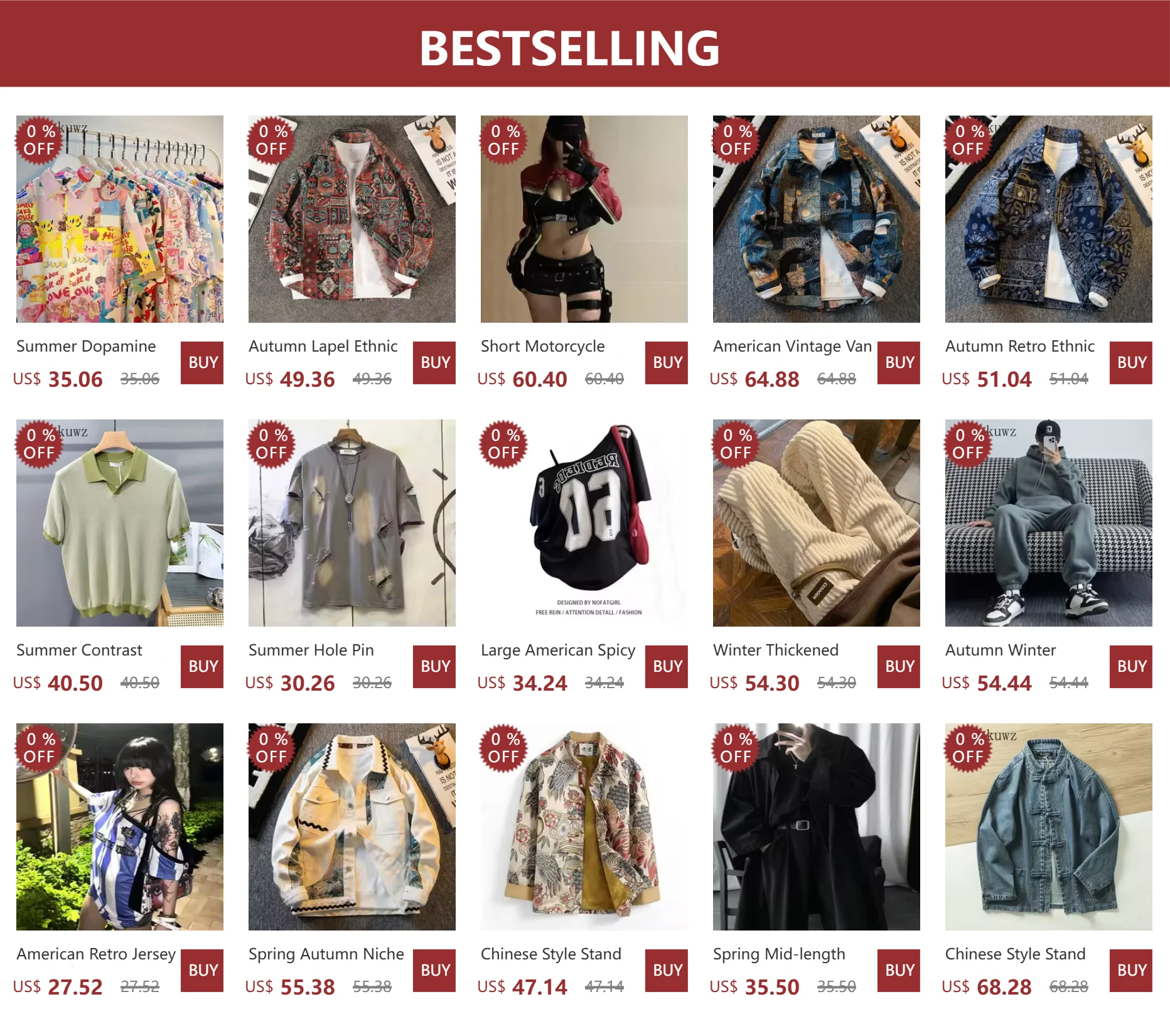
Task: Buy the Chinese Style Stand floral jacket
Action: (x=667, y=971)
